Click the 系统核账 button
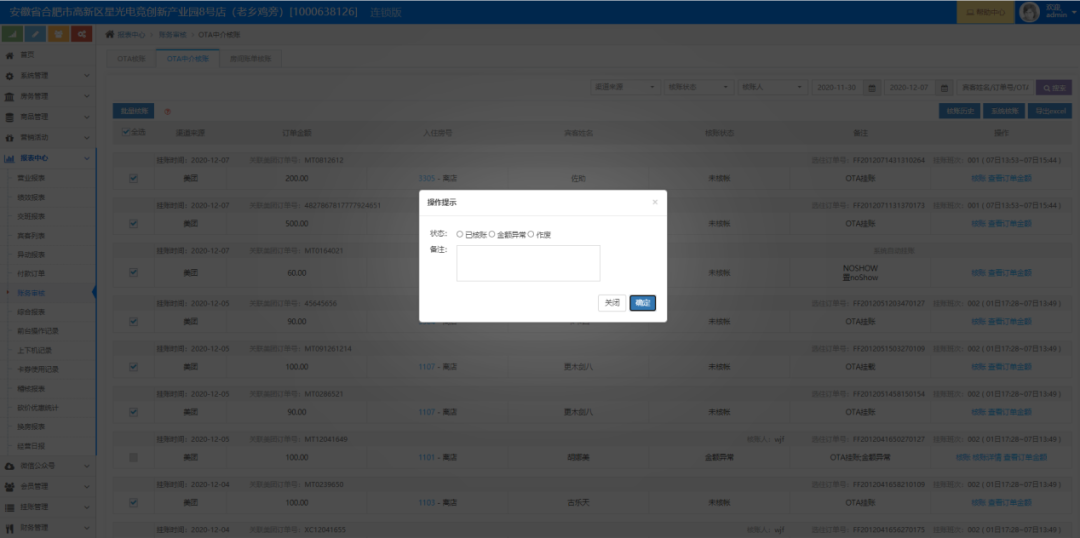The height and width of the screenshot is (538, 1080). [1004, 111]
